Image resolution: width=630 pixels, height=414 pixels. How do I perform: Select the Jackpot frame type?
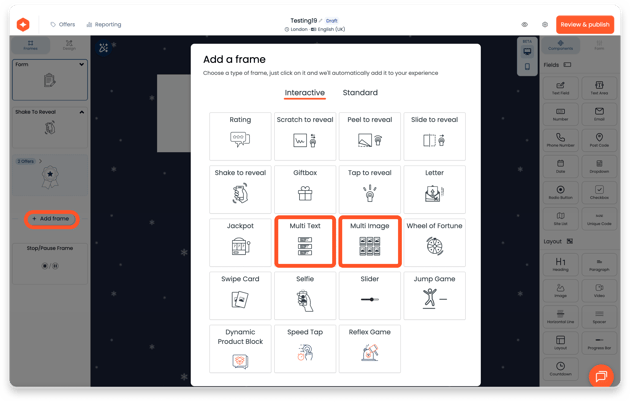click(240, 242)
